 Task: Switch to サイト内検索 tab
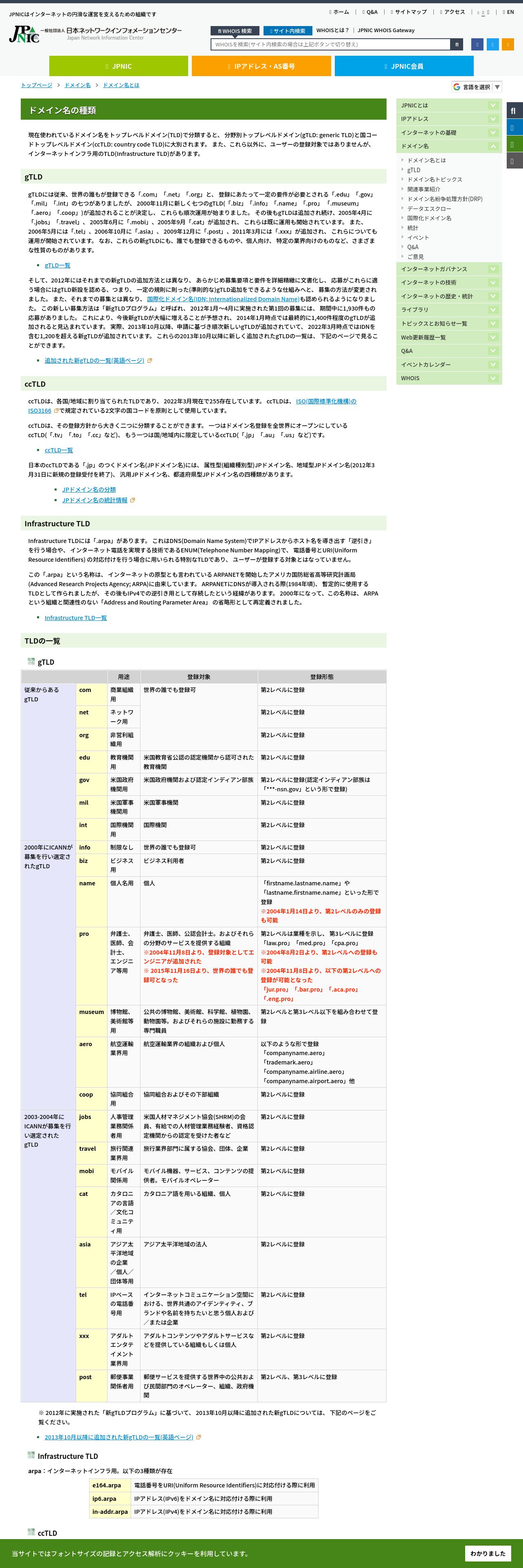point(288,31)
